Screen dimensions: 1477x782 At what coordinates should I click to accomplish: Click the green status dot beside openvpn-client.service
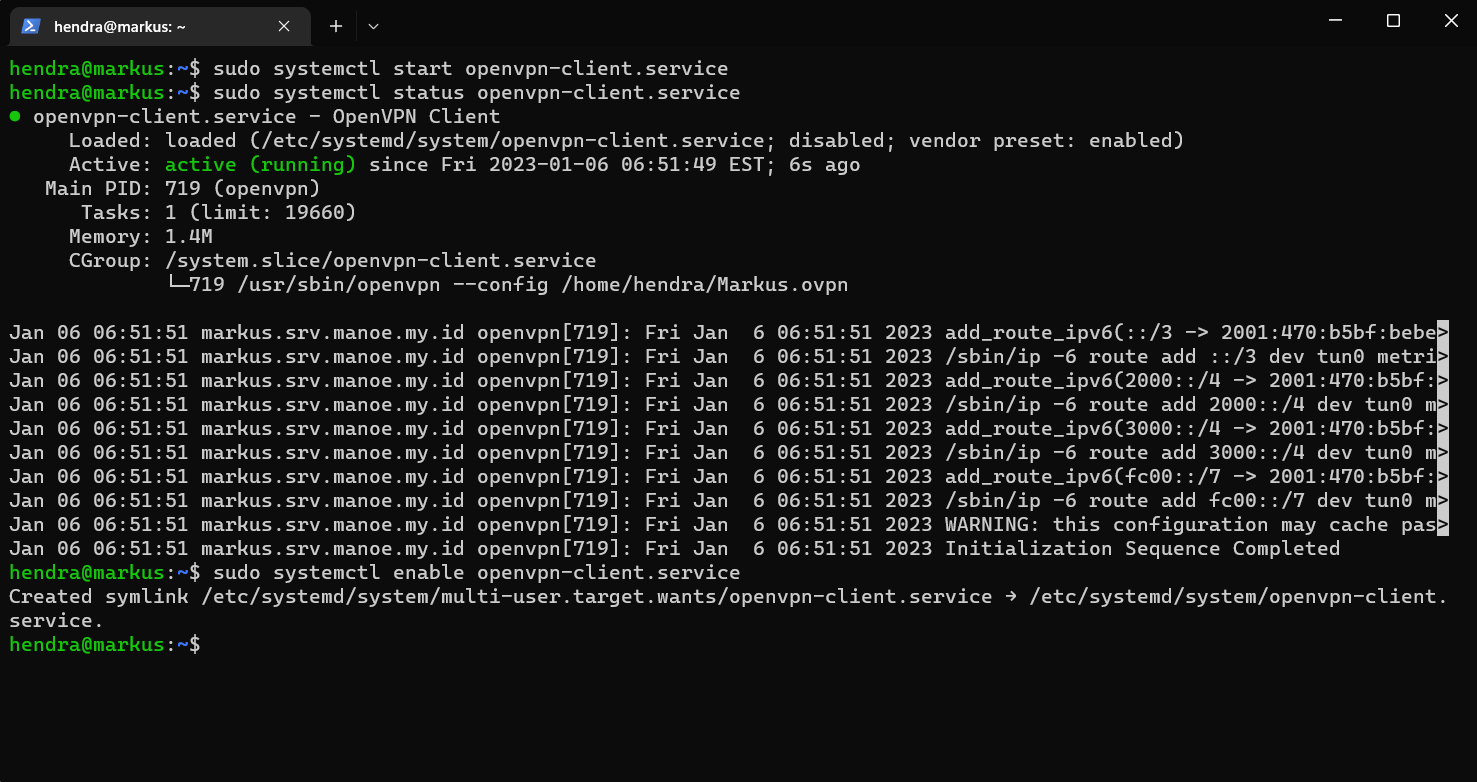click(x=14, y=116)
